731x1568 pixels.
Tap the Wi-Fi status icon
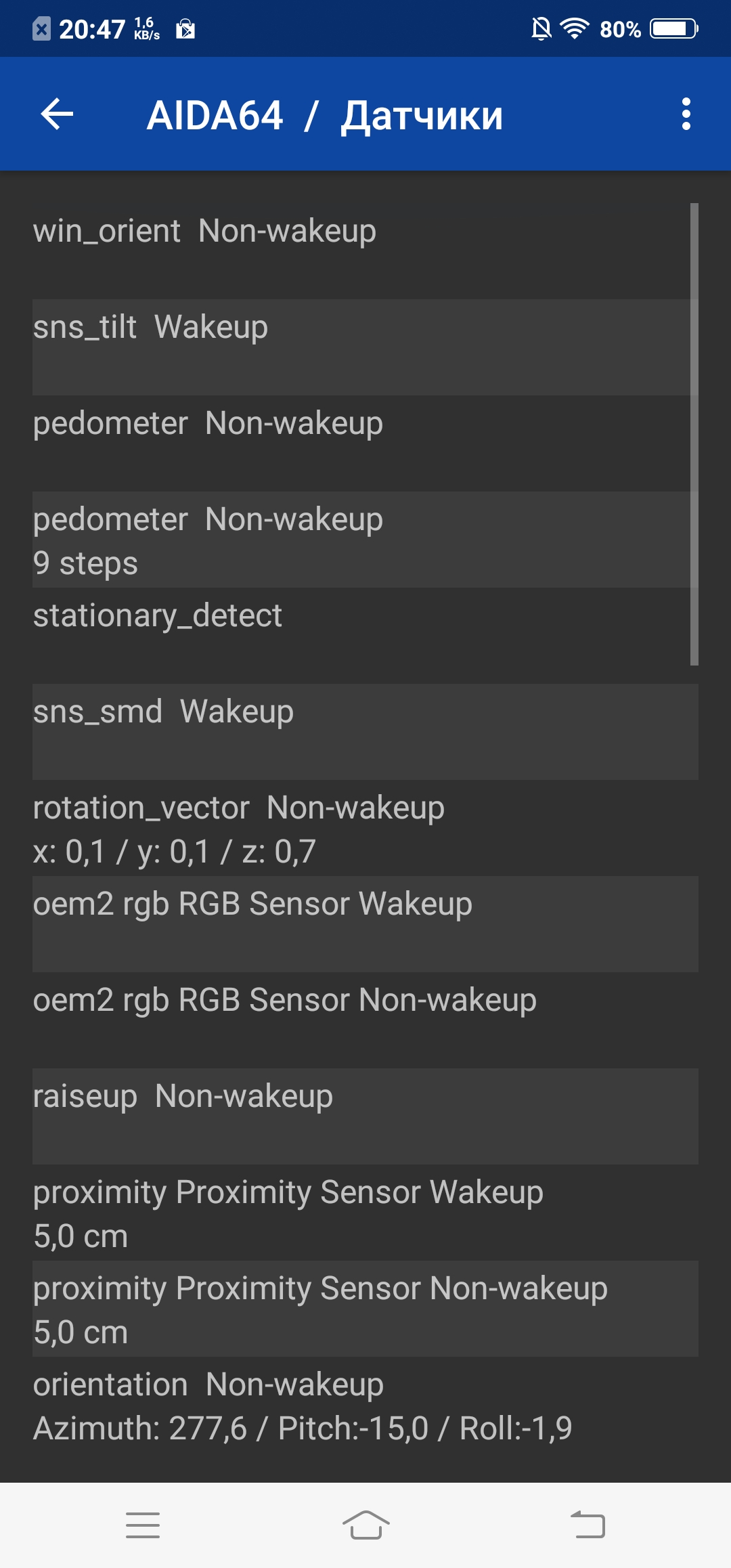[575, 28]
